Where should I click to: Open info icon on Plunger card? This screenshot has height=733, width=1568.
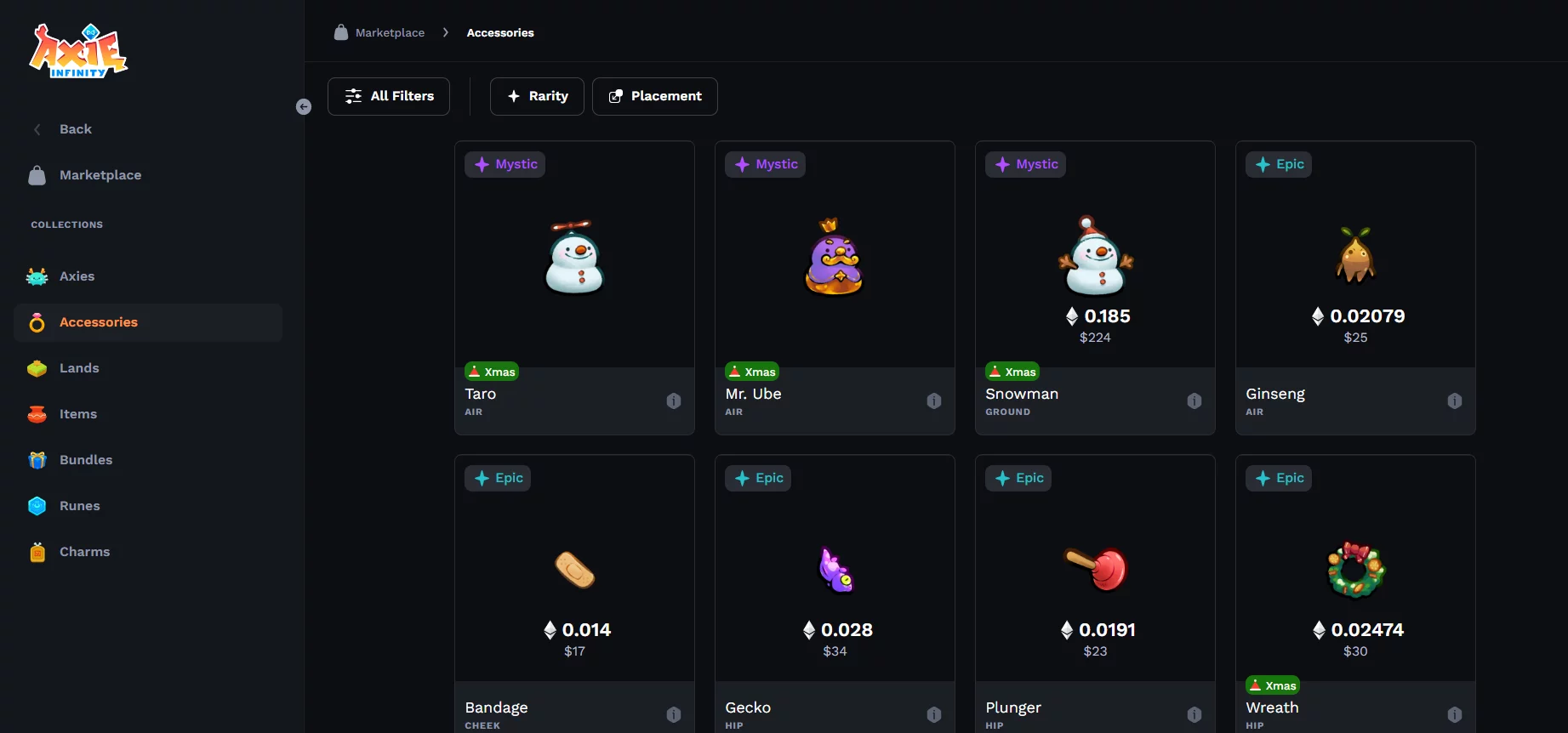(1195, 714)
